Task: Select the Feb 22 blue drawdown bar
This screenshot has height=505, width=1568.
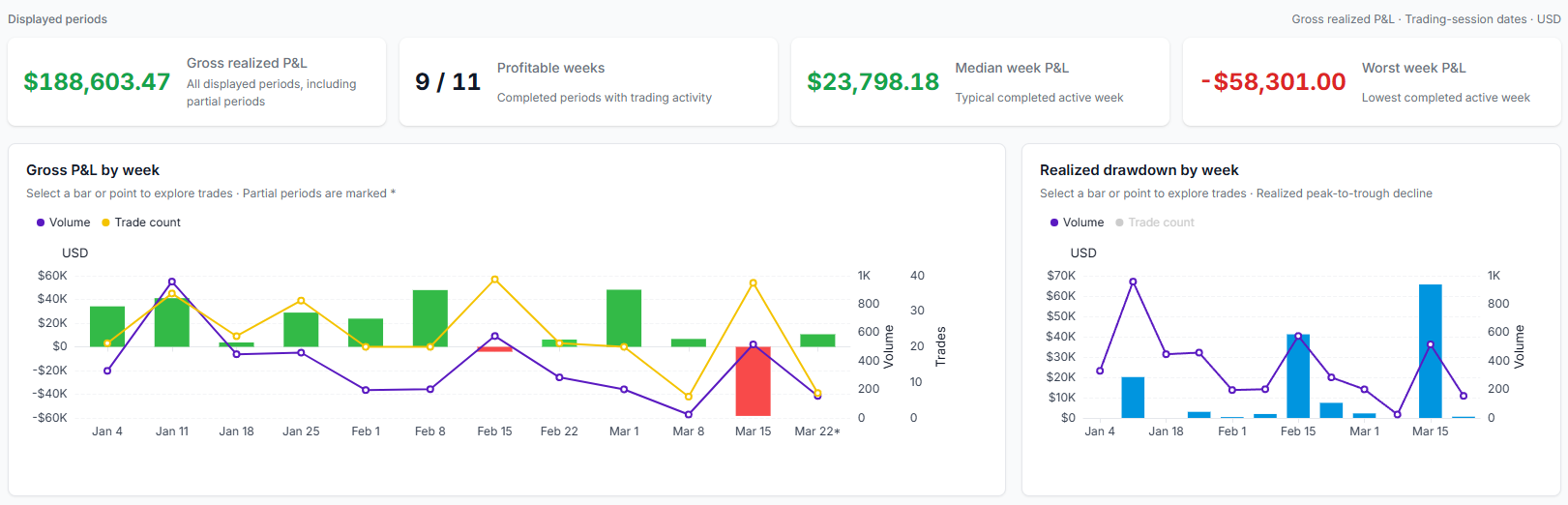Action: 1331,410
